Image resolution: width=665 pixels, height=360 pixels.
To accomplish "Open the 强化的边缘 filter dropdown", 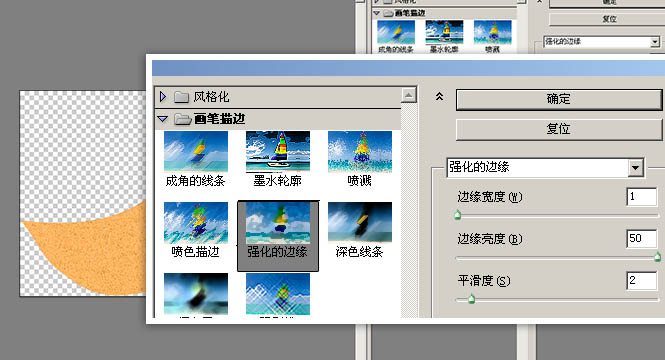I will pyautogui.click(x=635, y=167).
